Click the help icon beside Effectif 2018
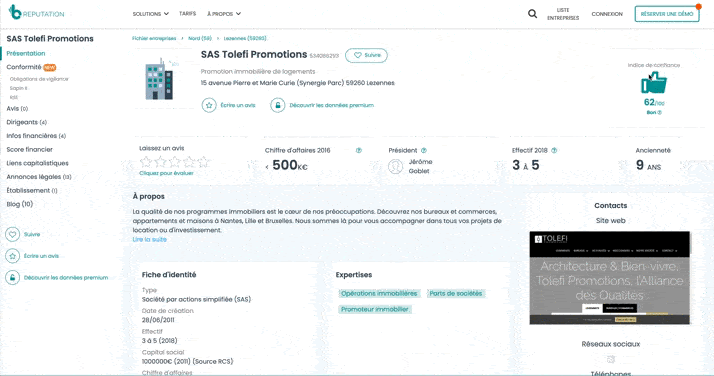The image size is (714, 376). (x=554, y=150)
